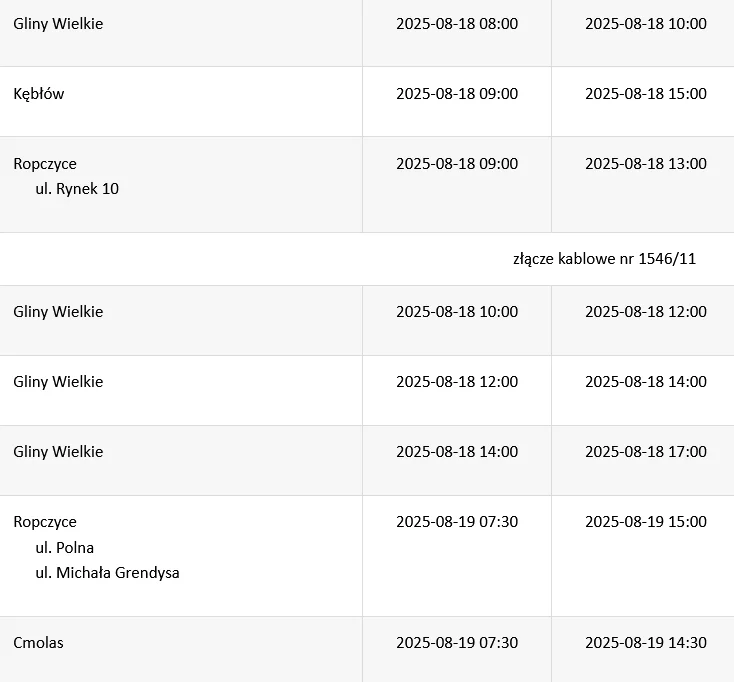734x682 pixels.
Task: Select the Kębłów location cell
Action: pyautogui.click(x=181, y=102)
